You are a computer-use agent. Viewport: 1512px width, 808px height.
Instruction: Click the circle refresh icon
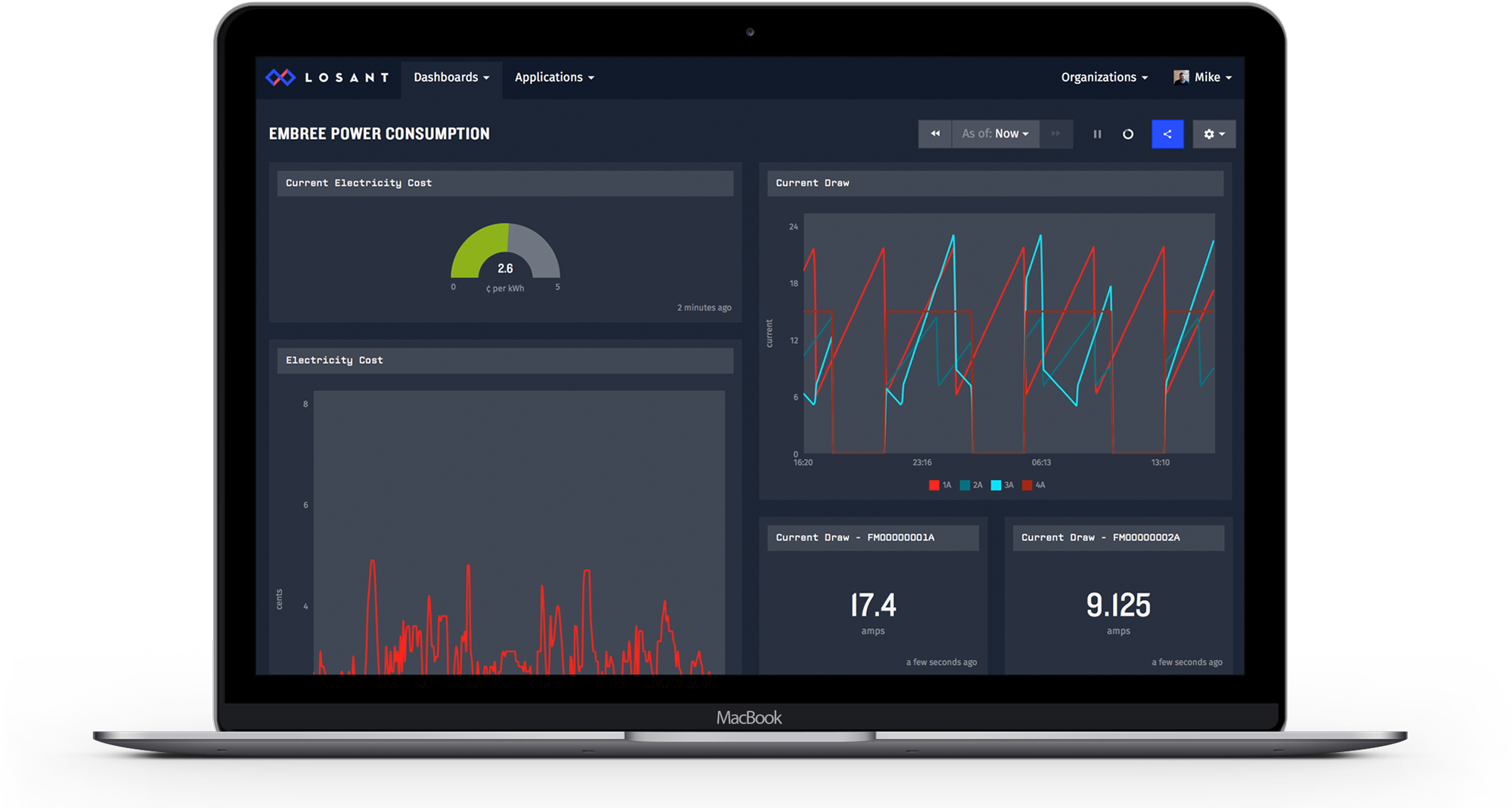click(x=1128, y=134)
